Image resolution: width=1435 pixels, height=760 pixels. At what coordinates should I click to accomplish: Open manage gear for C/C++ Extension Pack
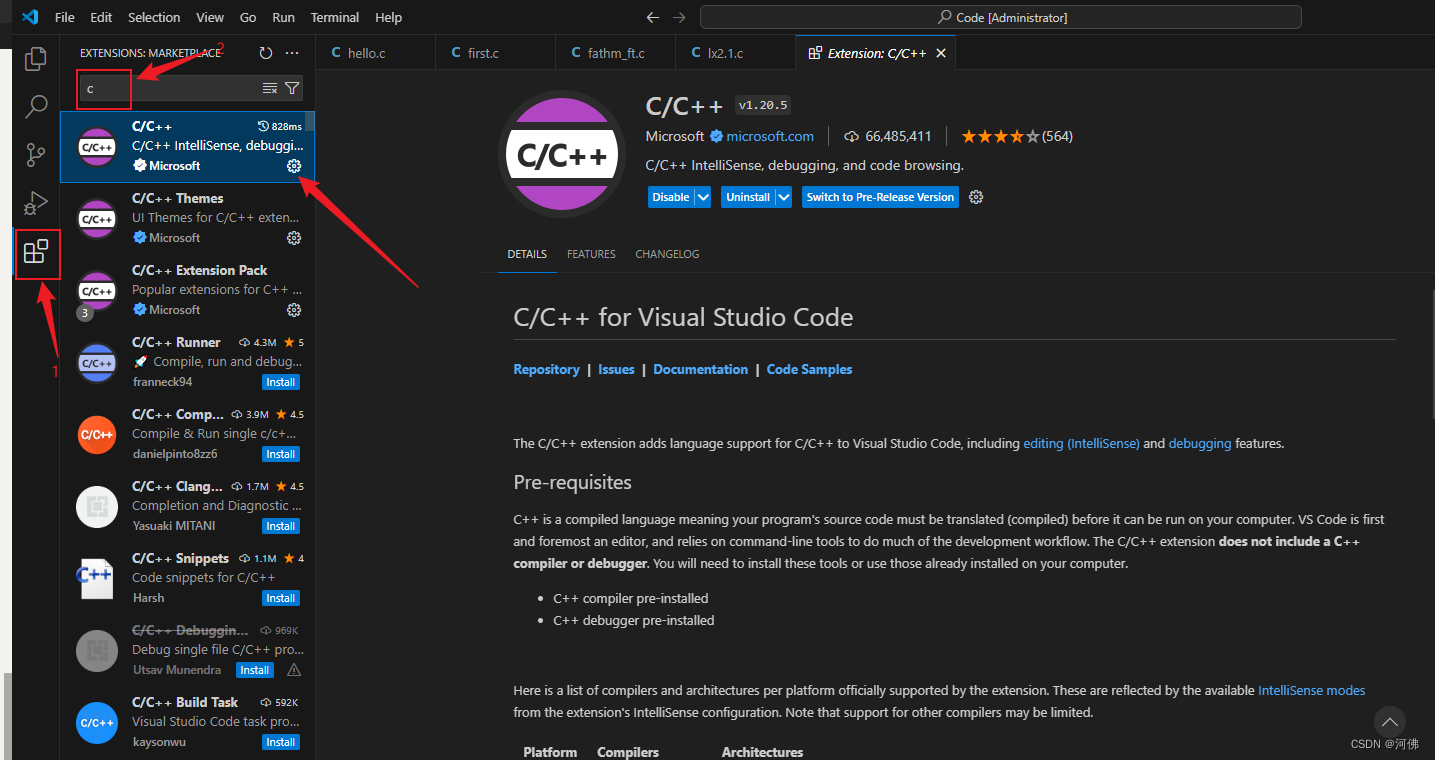294,310
